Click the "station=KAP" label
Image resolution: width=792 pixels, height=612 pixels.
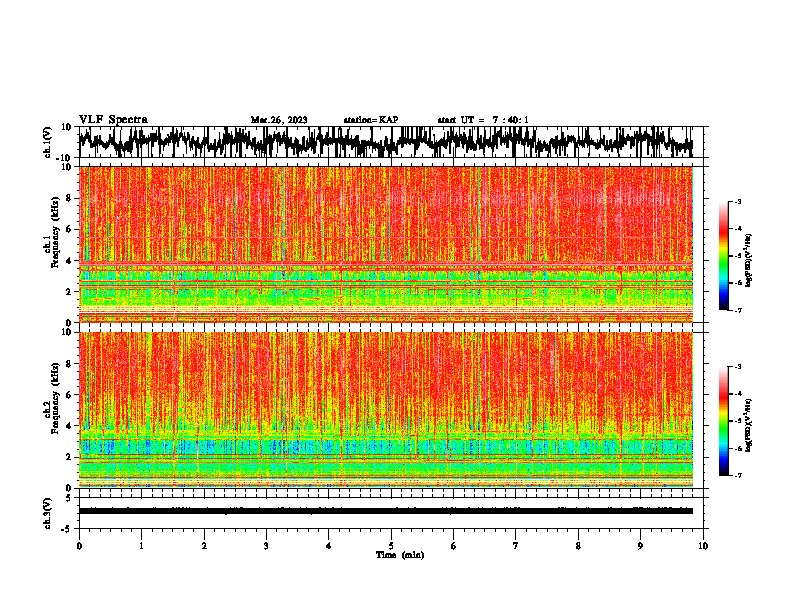click(x=371, y=120)
